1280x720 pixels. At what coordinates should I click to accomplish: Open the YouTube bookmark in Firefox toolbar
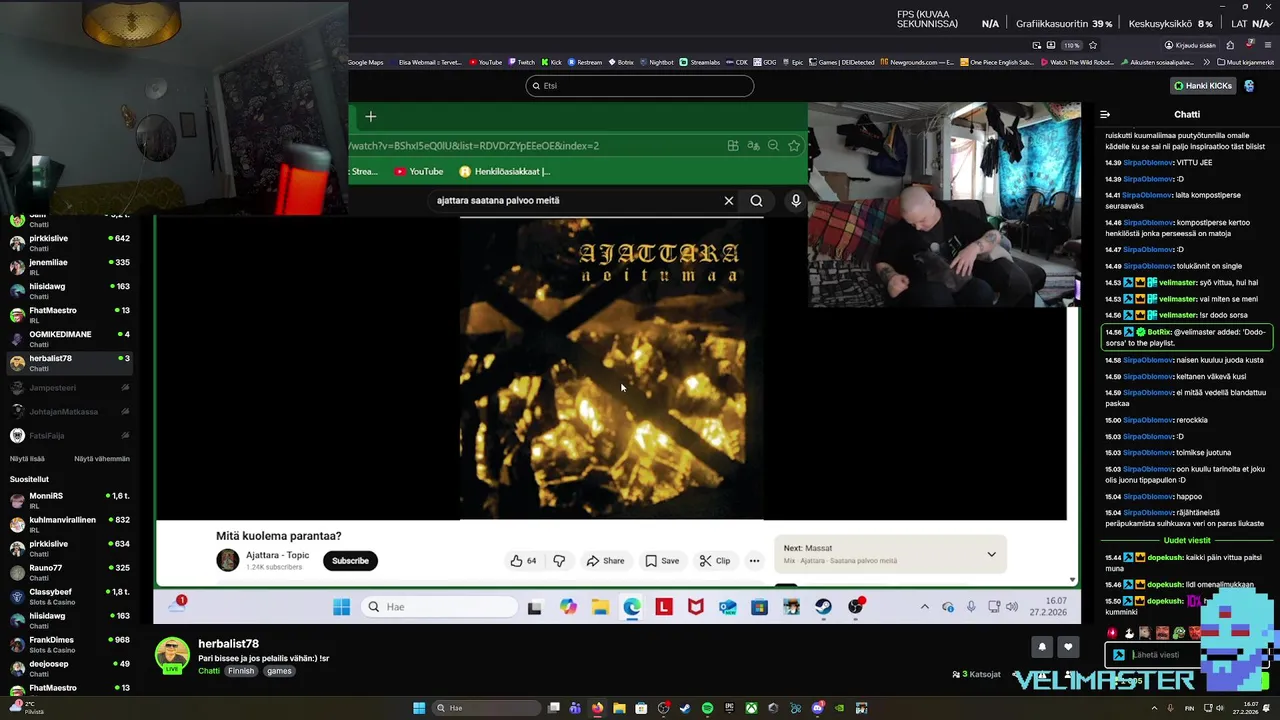tap(485, 62)
